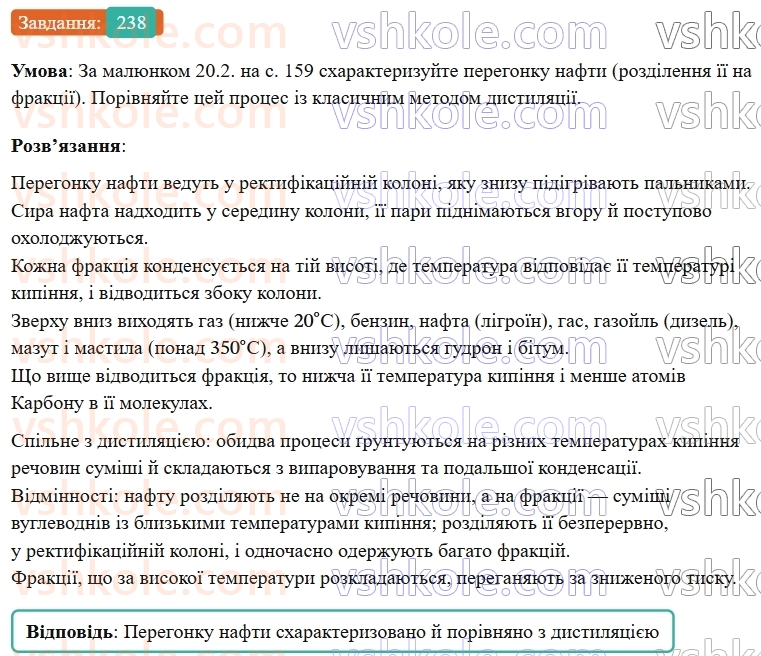
Task: Click the orange 'Завдання:' label badge
Action: coord(59,23)
